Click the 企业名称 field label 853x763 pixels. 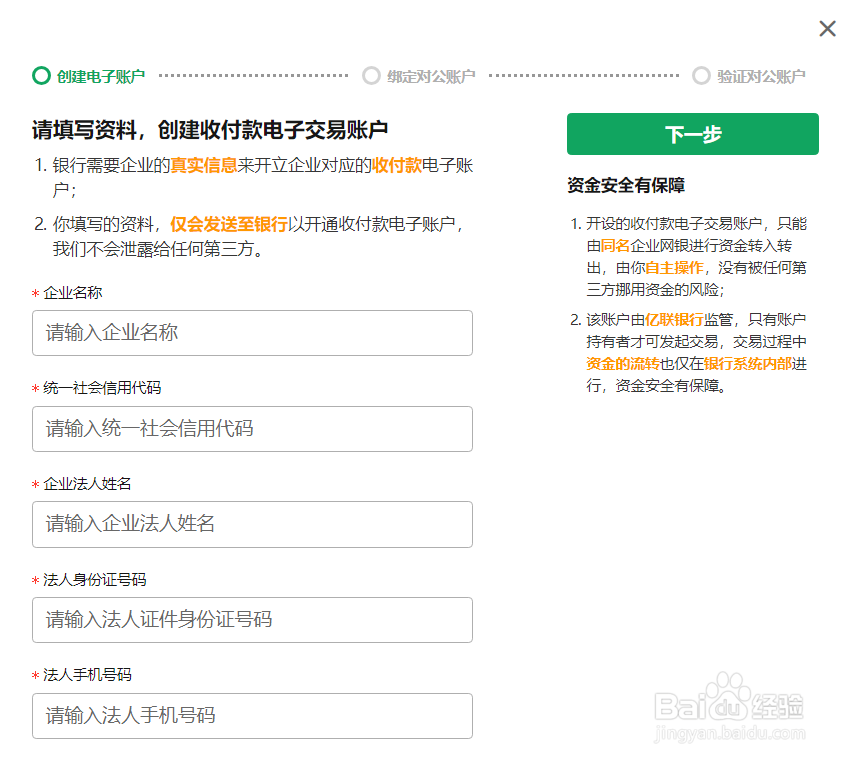coord(72,293)
